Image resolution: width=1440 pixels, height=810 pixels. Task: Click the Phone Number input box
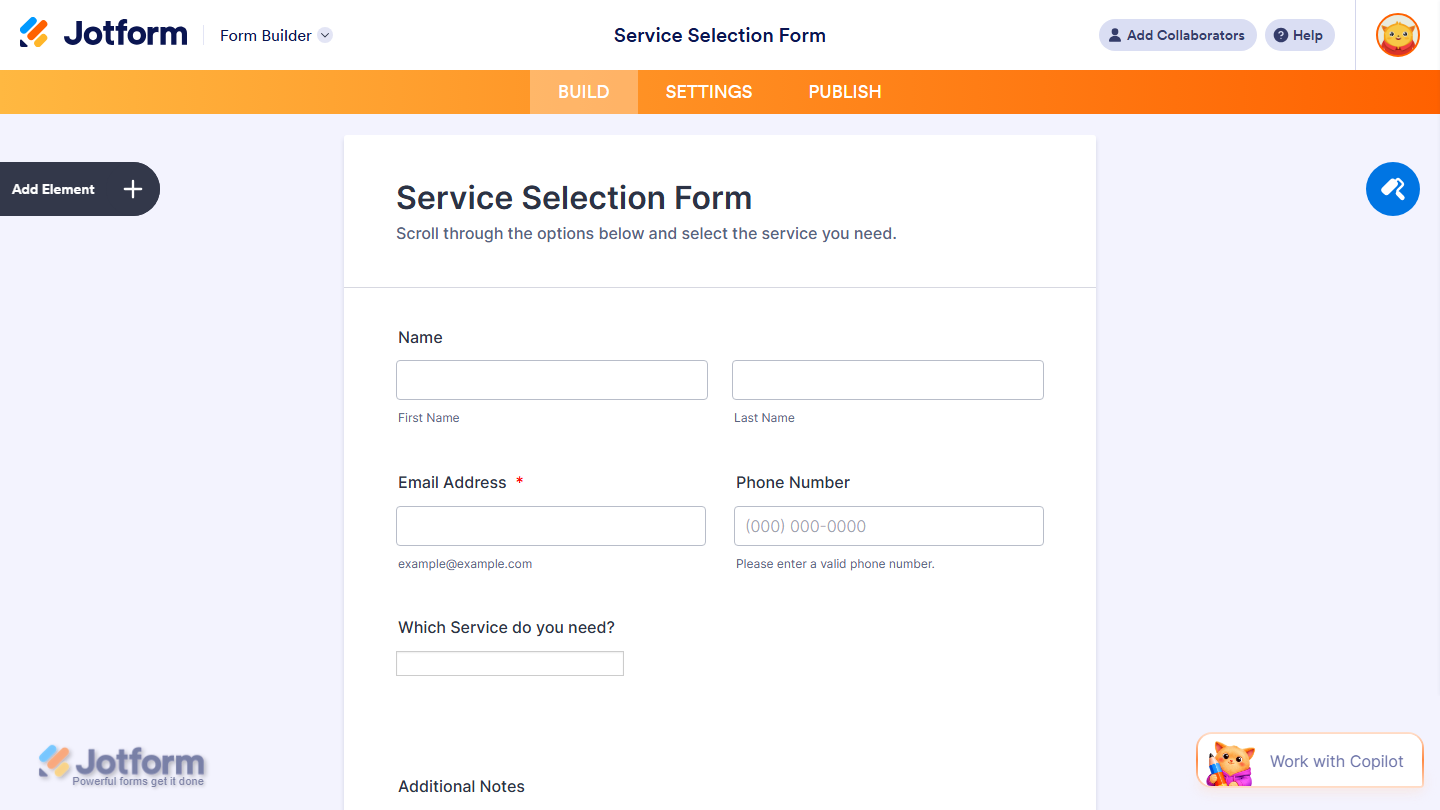point(888,525)
